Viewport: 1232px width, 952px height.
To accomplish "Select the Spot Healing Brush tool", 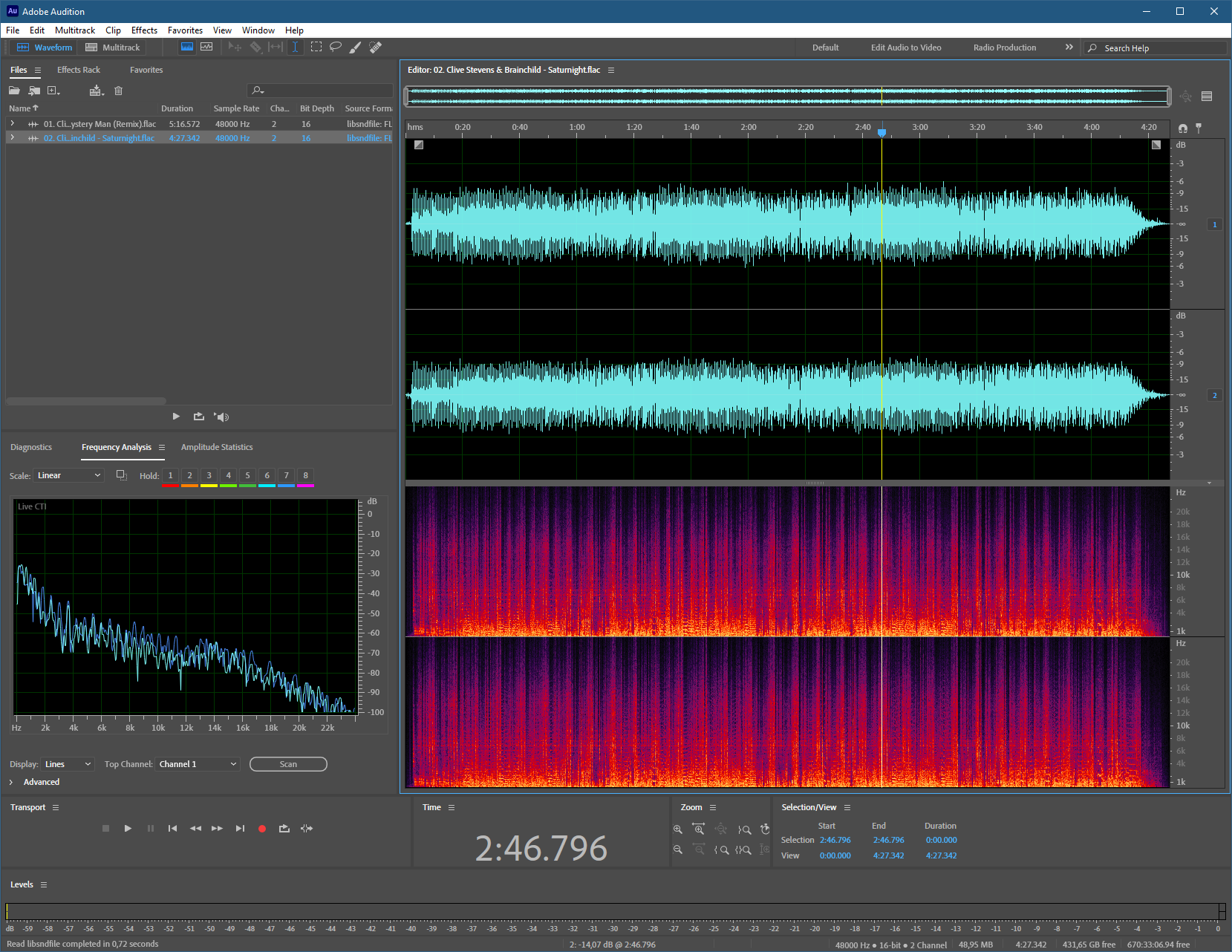I will (x=375, y=47).
